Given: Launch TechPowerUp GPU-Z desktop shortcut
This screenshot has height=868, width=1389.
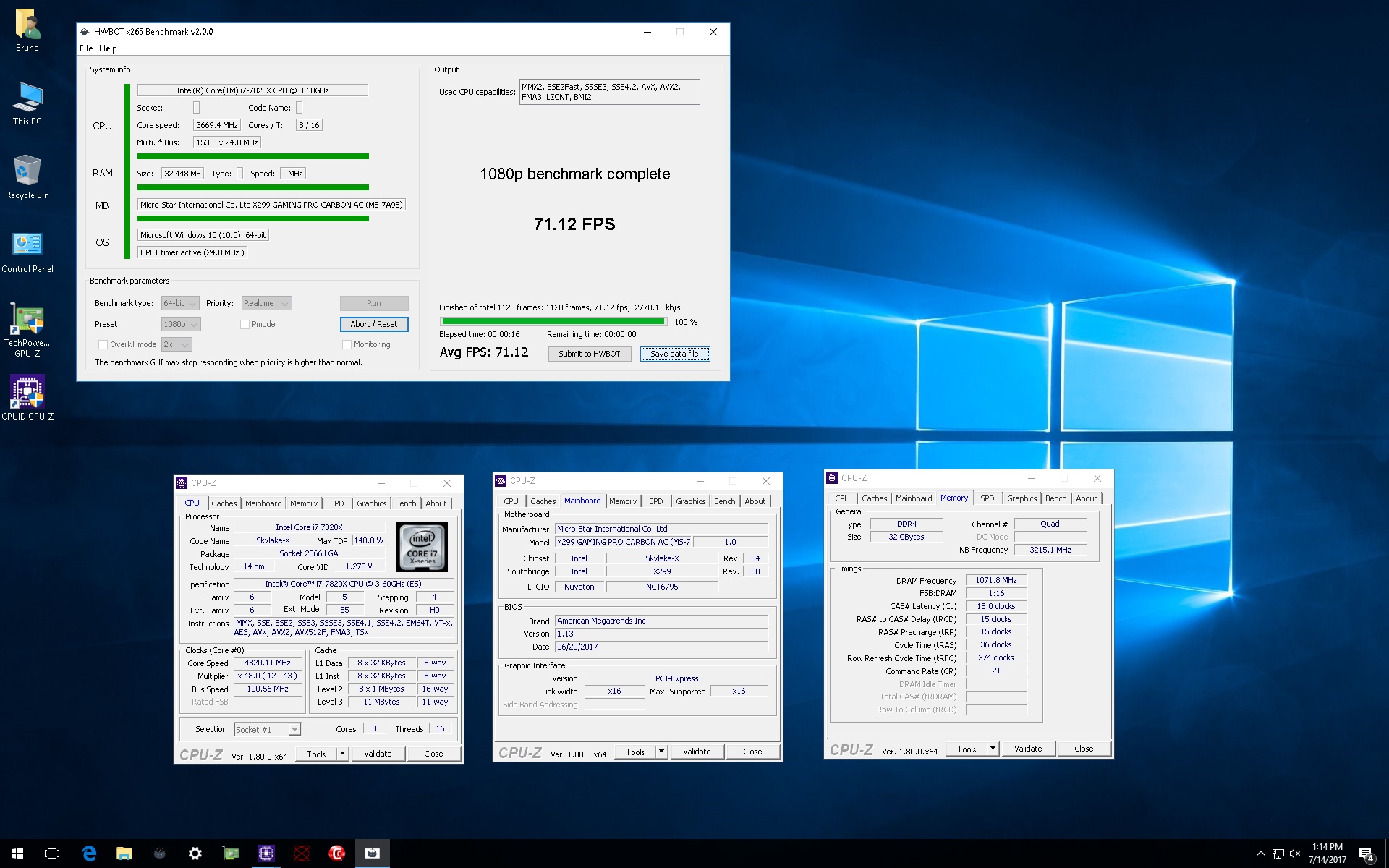Looking at the screenshot, I should 27,330.
